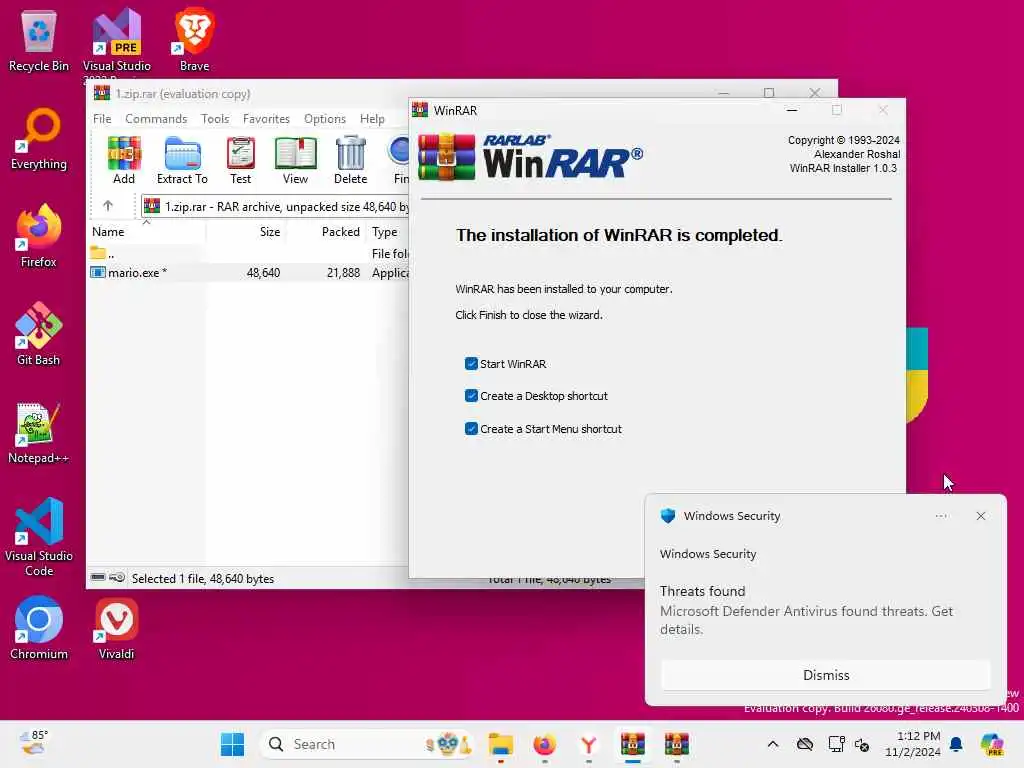This screenshot has height=768, width=1024.
Task: Open weather widget showing 85°
Action: [33, 743]
